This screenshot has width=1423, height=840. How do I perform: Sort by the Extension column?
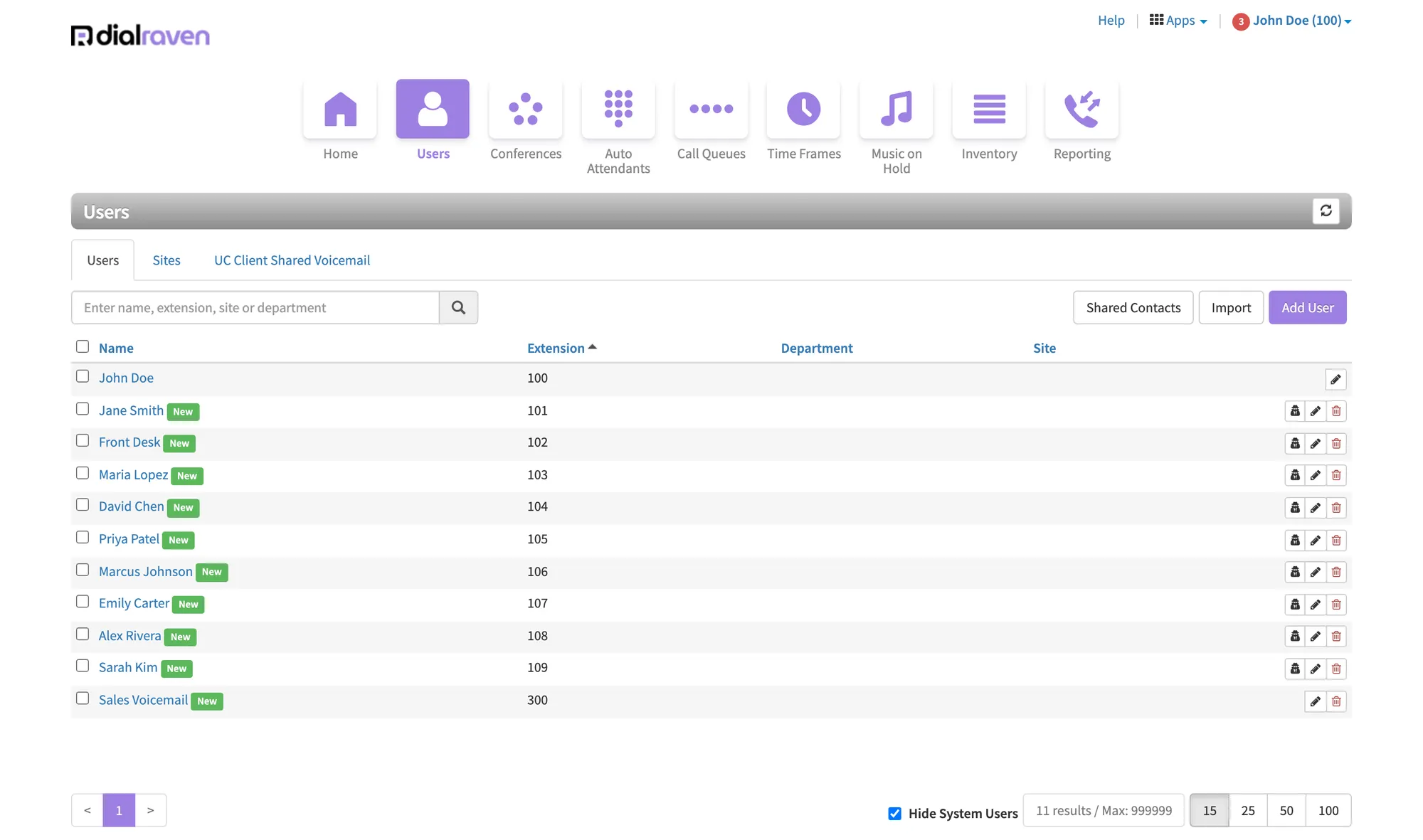[561, 348]
